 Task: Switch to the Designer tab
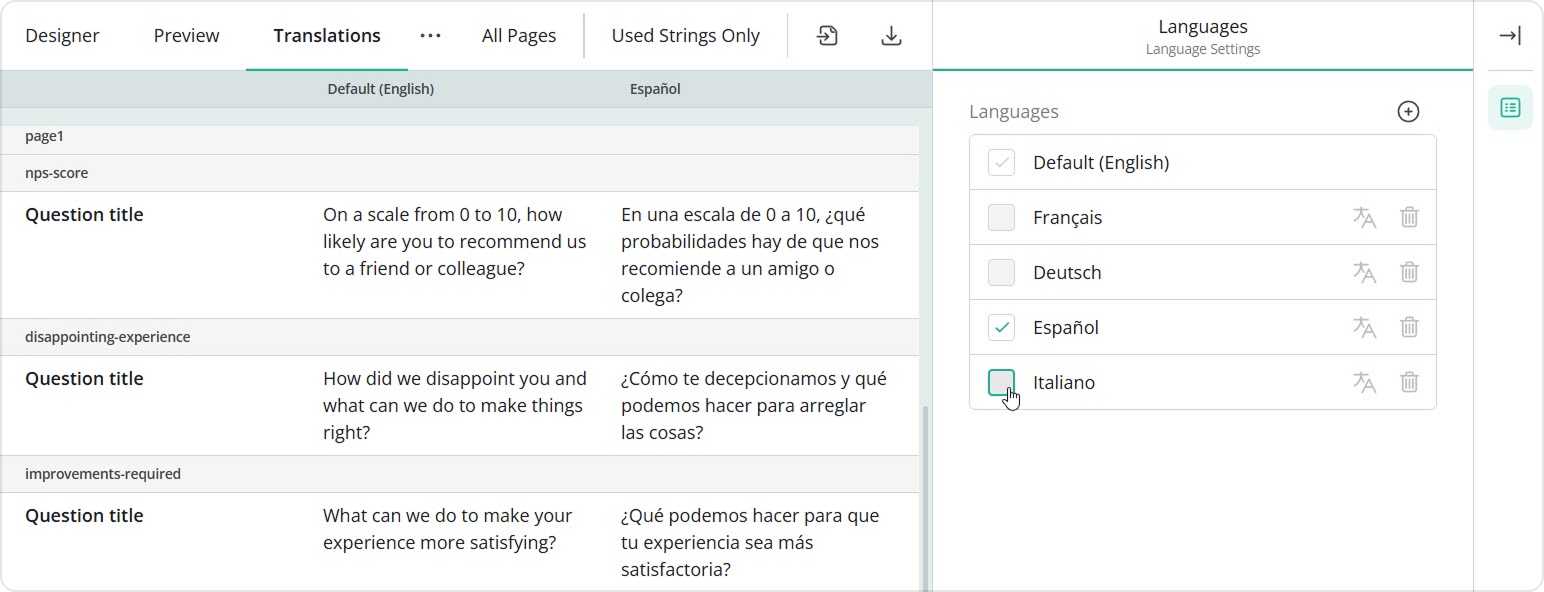[62, 35]
